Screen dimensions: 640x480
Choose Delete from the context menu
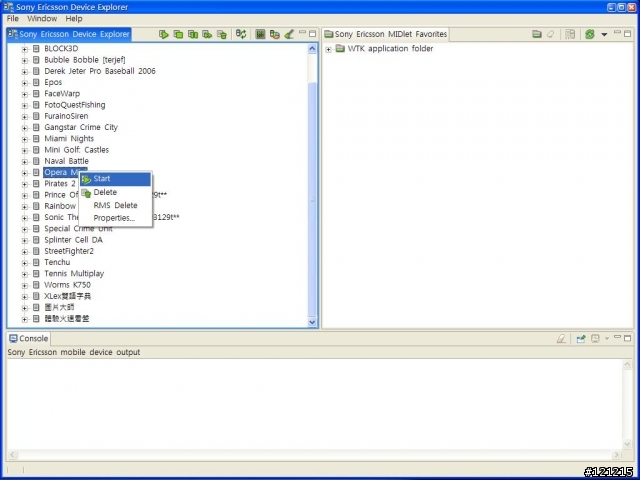point(116,192)
